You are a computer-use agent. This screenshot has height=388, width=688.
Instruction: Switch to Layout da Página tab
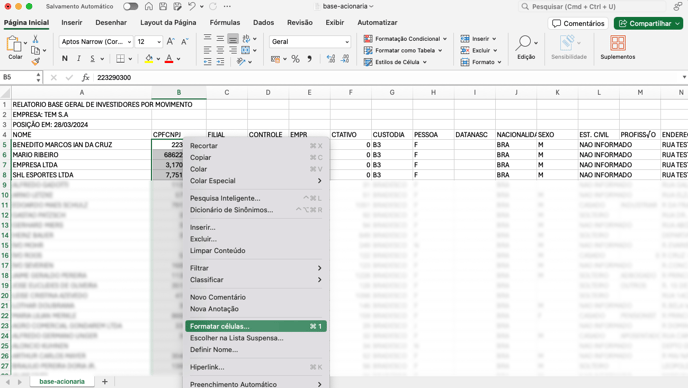click(168, 22)
